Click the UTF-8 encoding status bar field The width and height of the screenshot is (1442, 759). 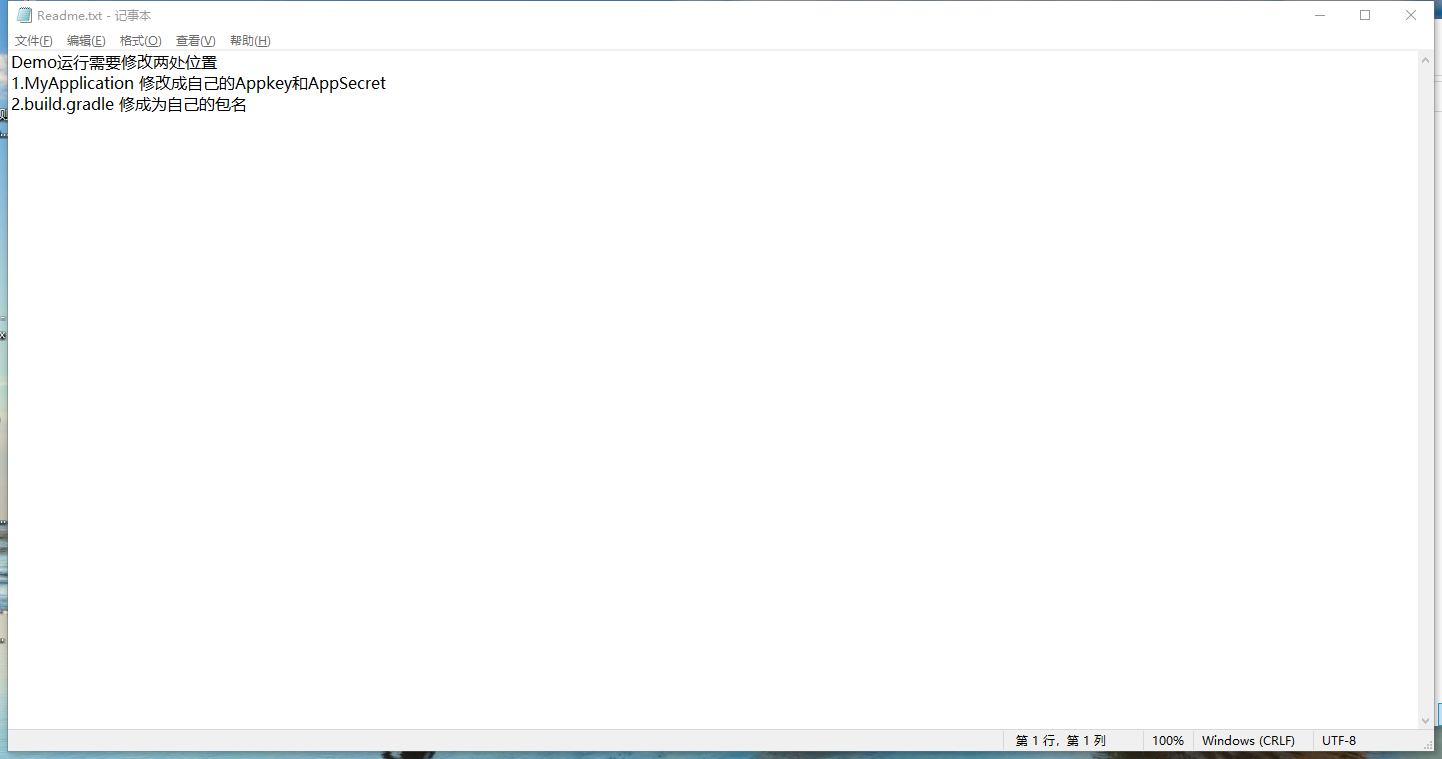pos(1339,741)
